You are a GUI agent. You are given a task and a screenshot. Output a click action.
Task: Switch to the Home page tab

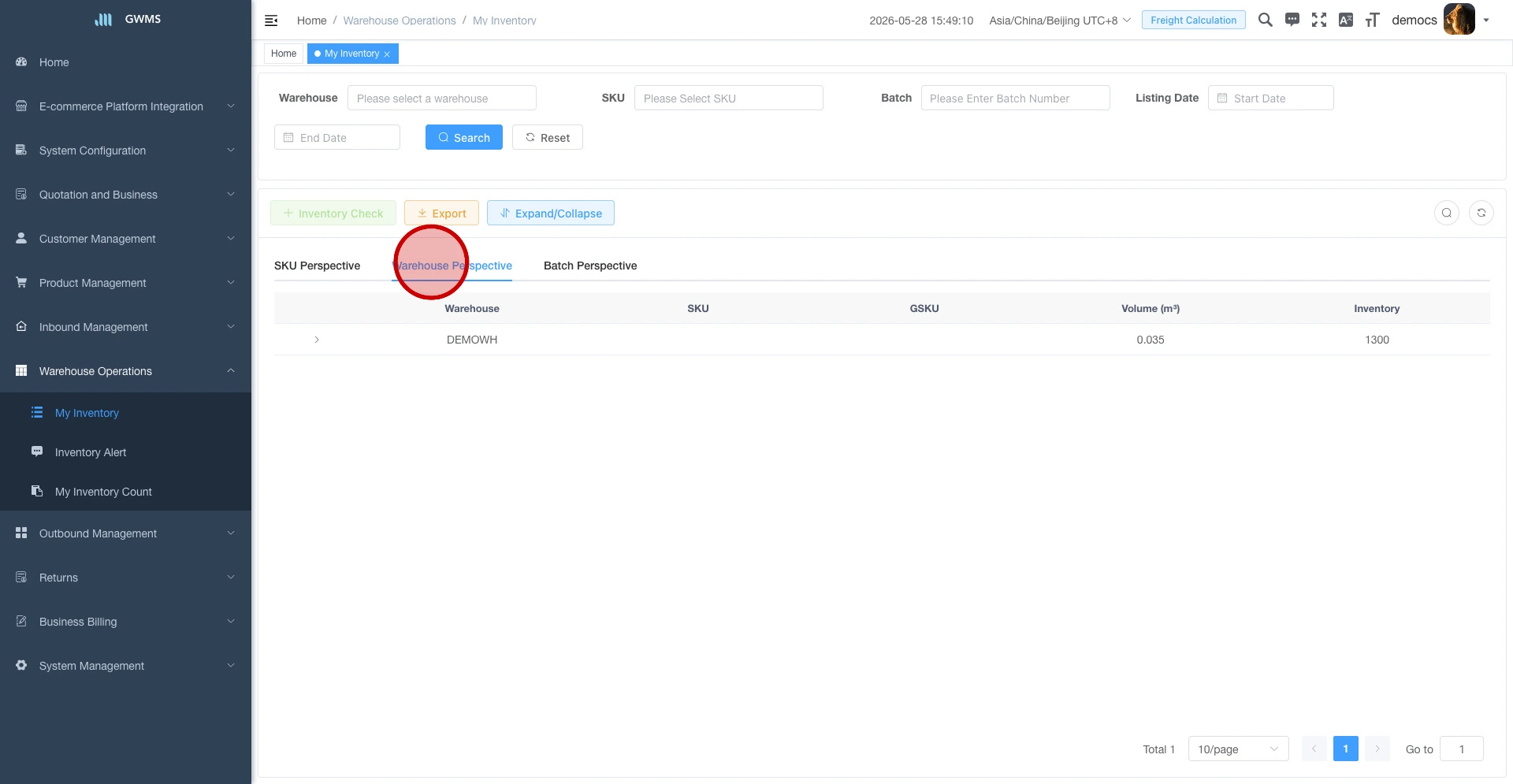284,54
